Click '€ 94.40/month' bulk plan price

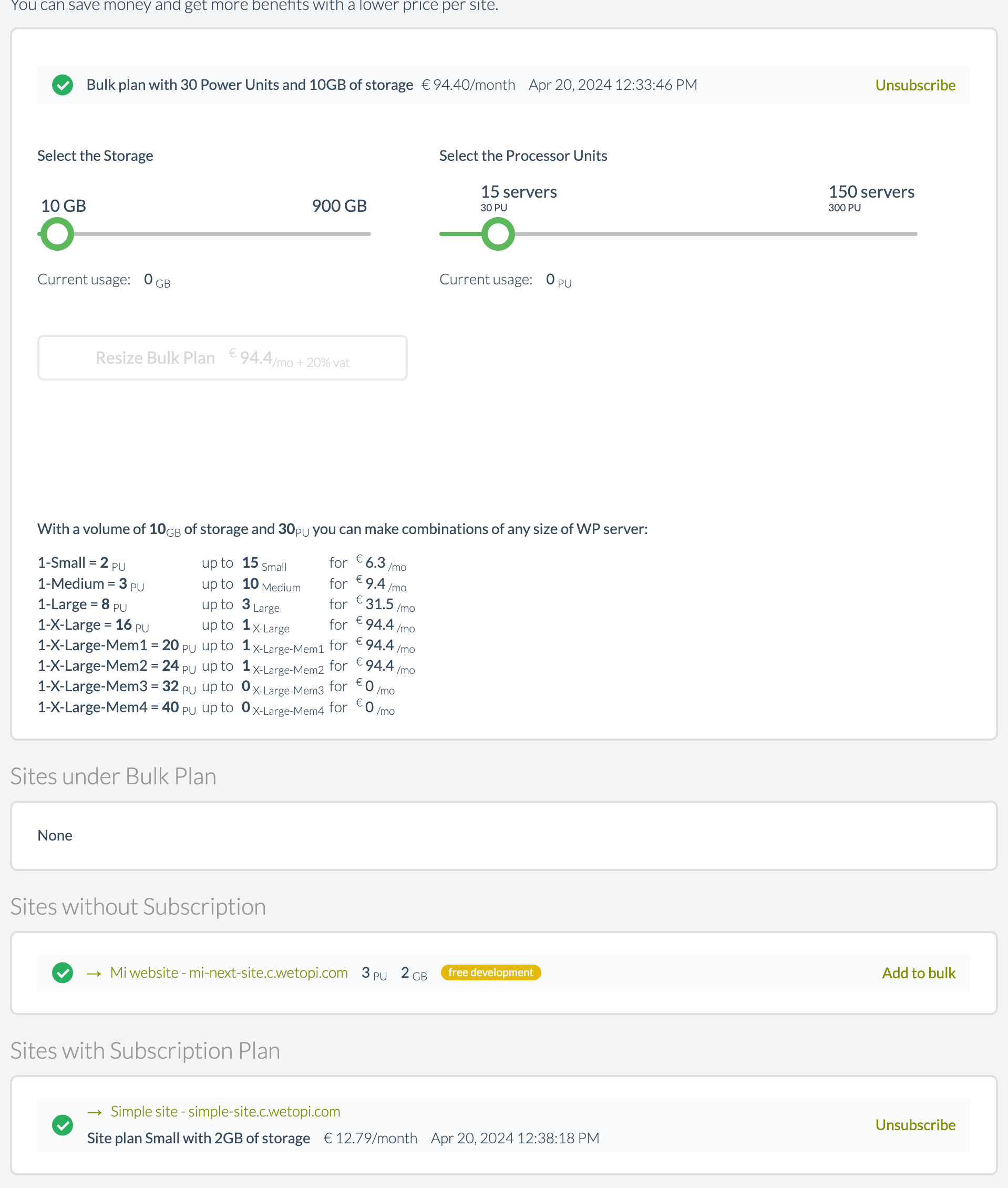pos(468,85)
